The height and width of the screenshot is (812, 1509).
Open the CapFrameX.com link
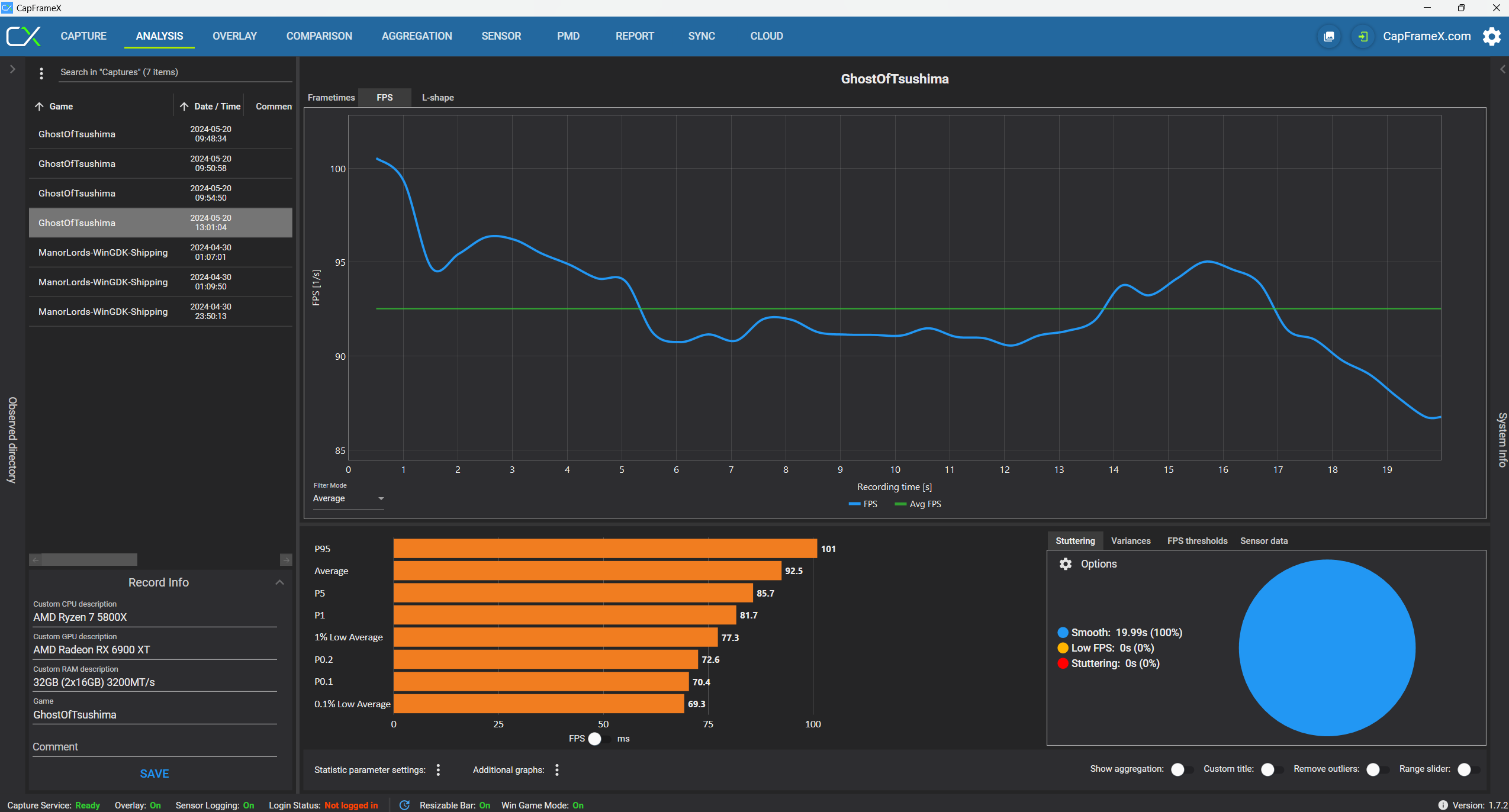point(1426,37)
